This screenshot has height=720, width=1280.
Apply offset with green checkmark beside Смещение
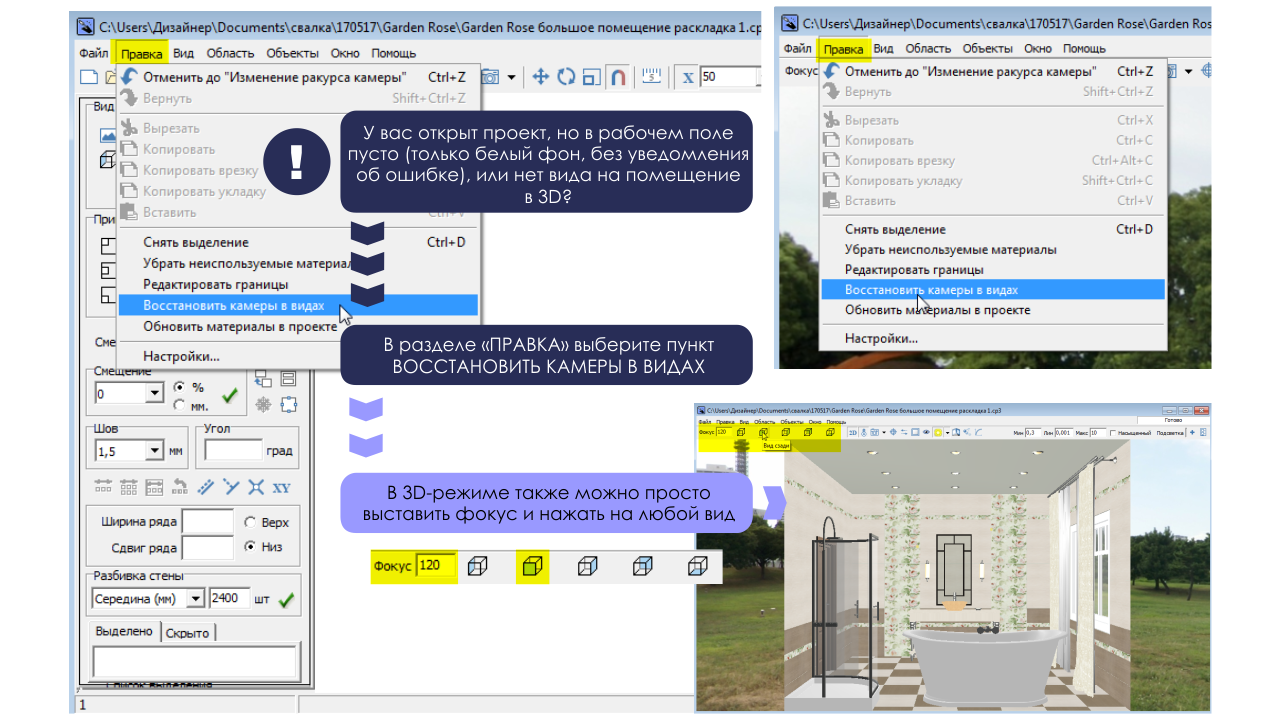click(x=229, y=395)
